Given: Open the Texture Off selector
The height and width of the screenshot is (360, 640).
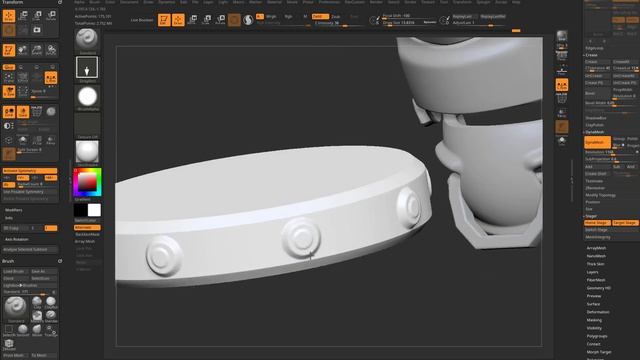Looking at the screenshot, I should coord(87,124).
